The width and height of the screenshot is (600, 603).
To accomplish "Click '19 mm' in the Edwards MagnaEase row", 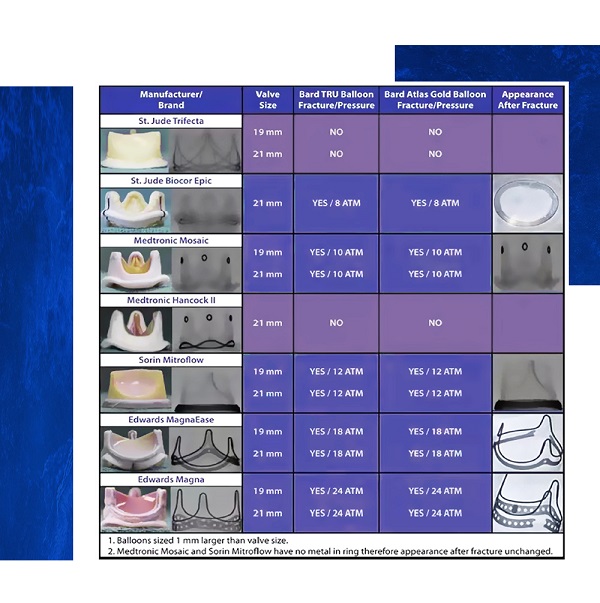I will tap(268, 431).
